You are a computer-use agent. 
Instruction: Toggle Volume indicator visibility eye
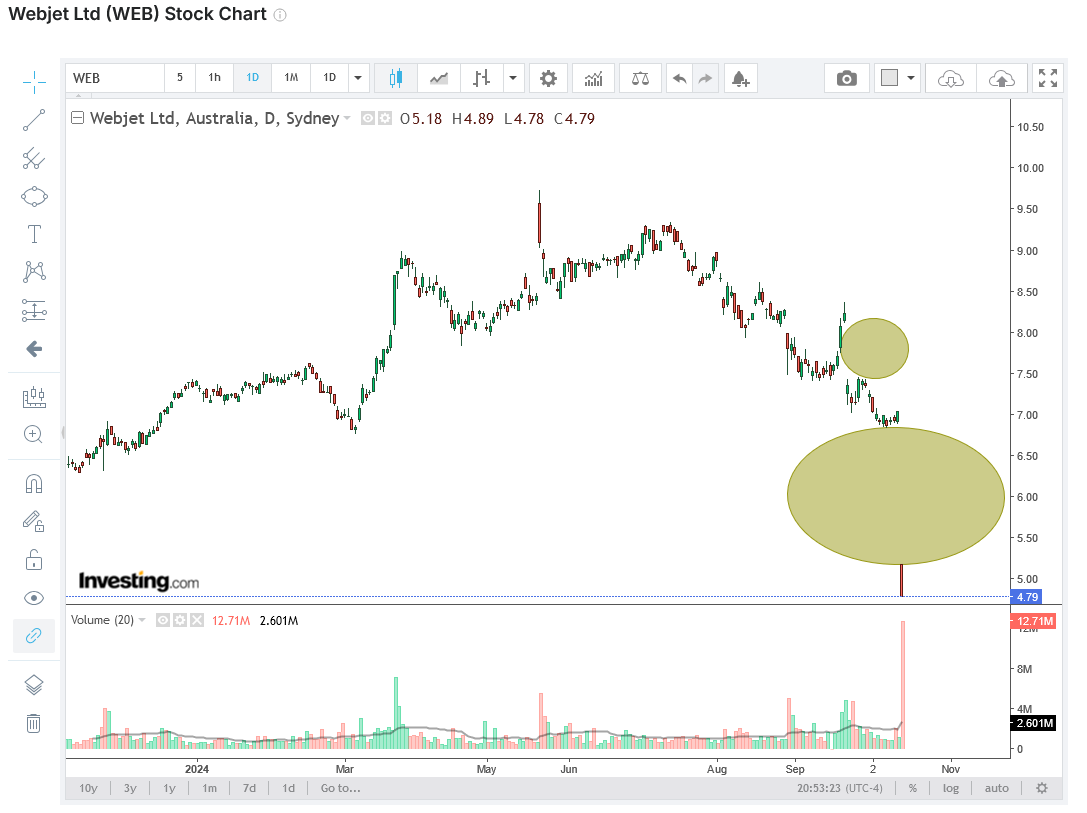pos(163,620)
